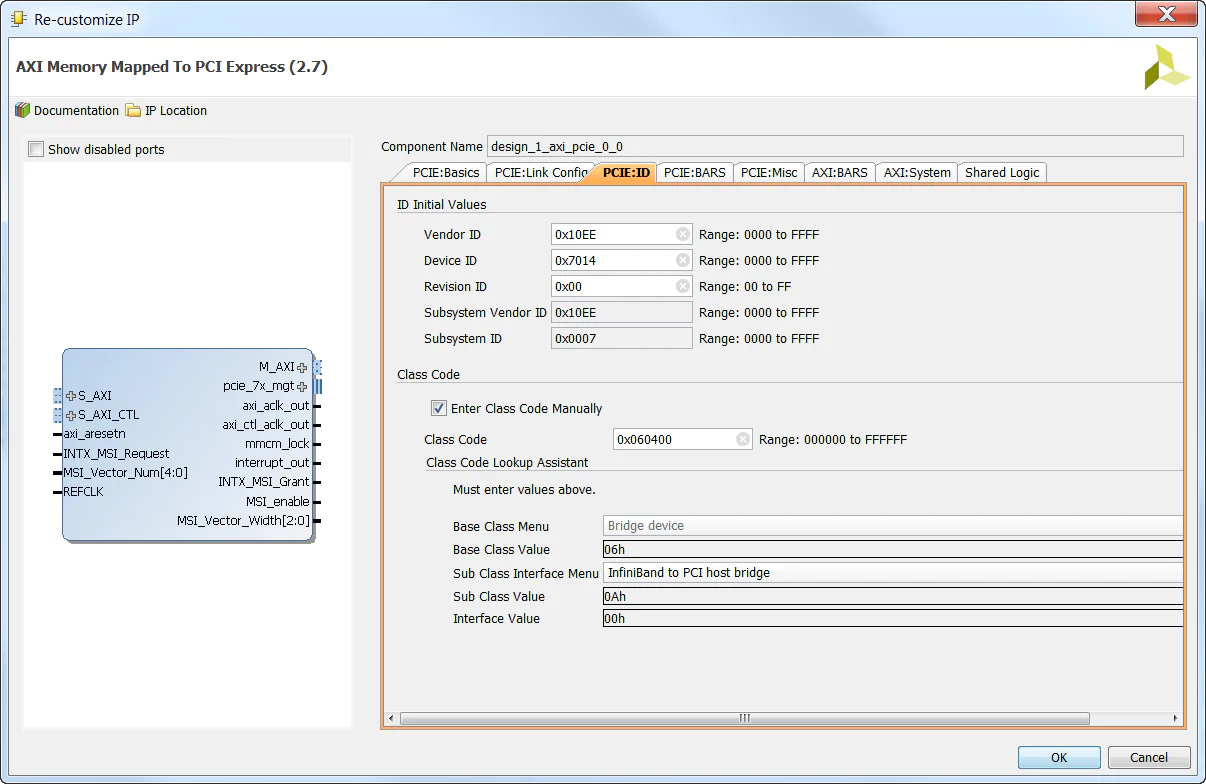
Task: Expand the M_AXI port on the block symbol
Action: (x=303, y=366)
